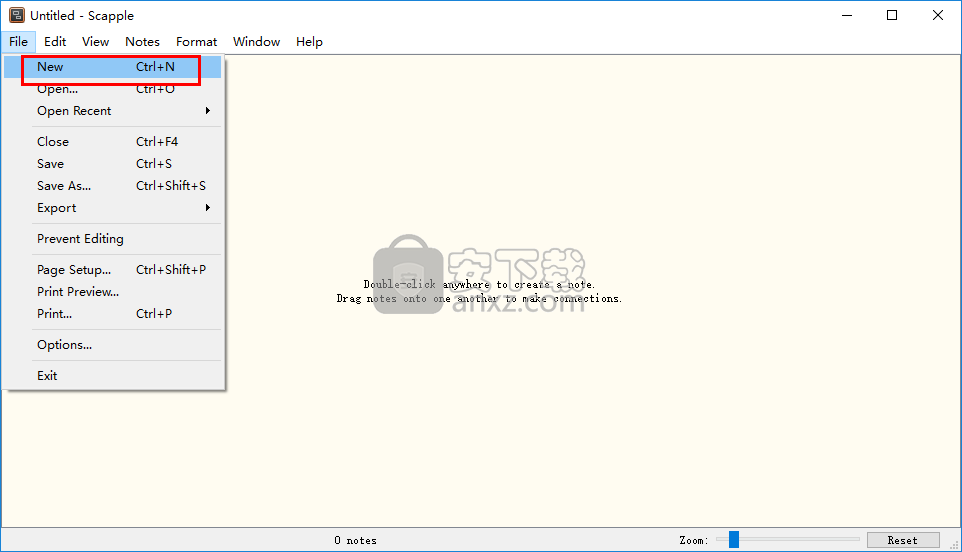
Task: Choose Open... from the File menu
Action: click(x=112, y=89)
